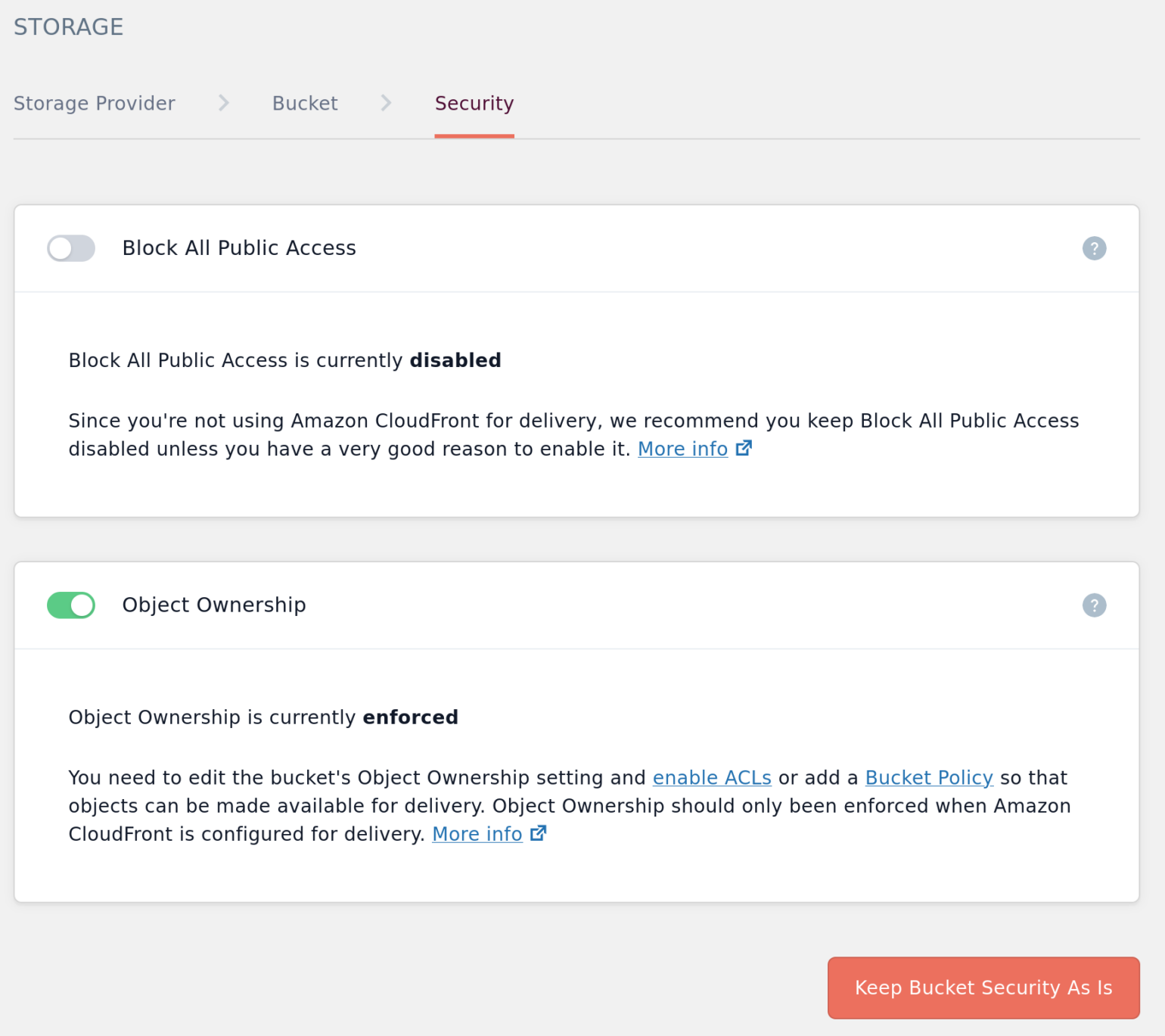The width and height of the screenshot is (1165, 1036).
Task: Enable the Block All Public Access toggle
Action: coord(71,248)
